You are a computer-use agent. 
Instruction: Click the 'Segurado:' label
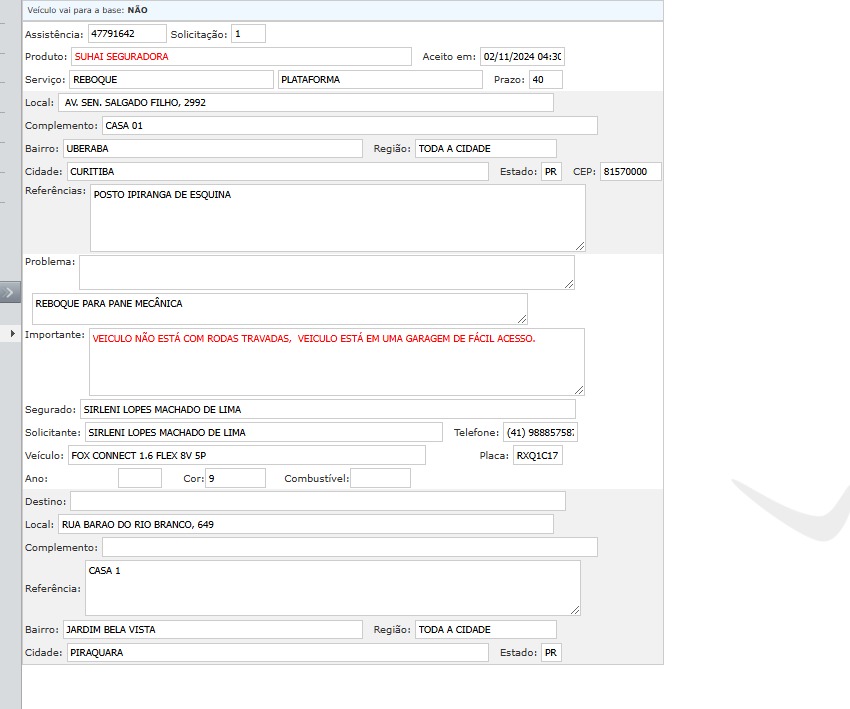coord(50,410)
